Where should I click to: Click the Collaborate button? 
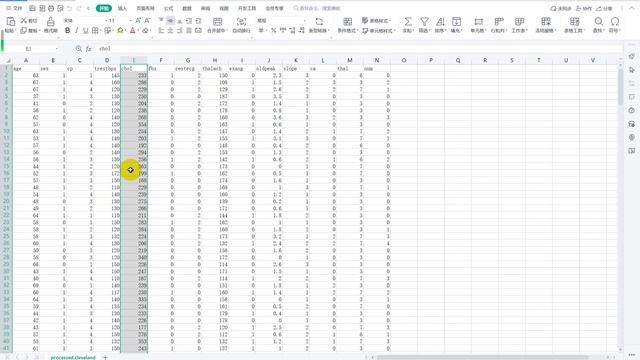click(x=584, y=8)
